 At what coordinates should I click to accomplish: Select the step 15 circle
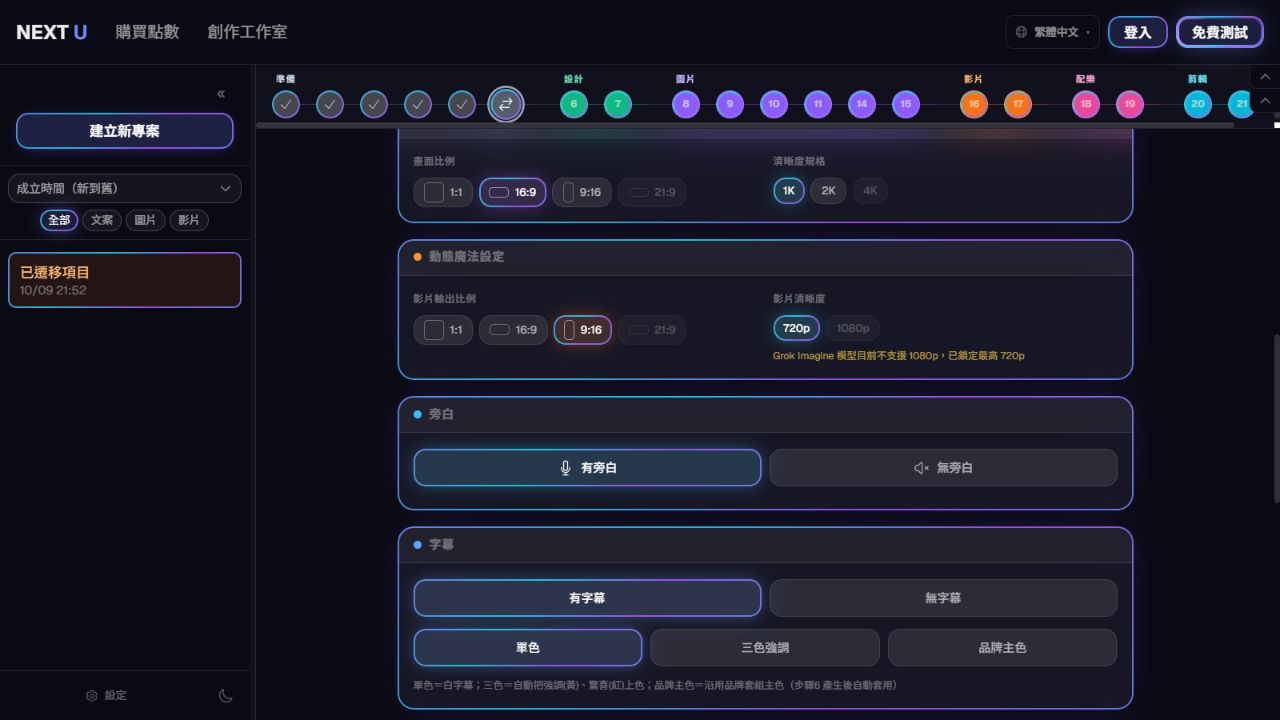(906, 104)
